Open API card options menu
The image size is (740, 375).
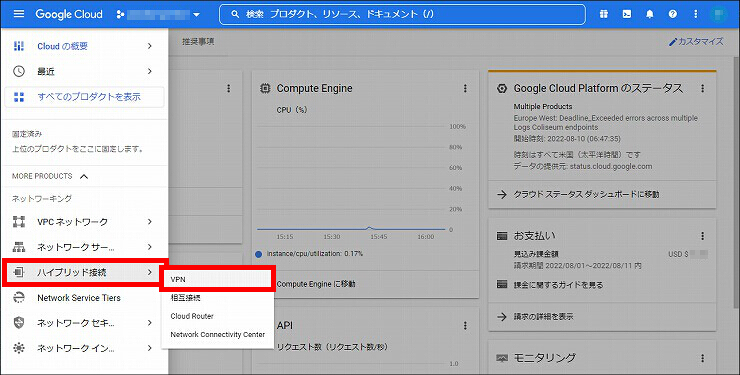tap(465, 325)
